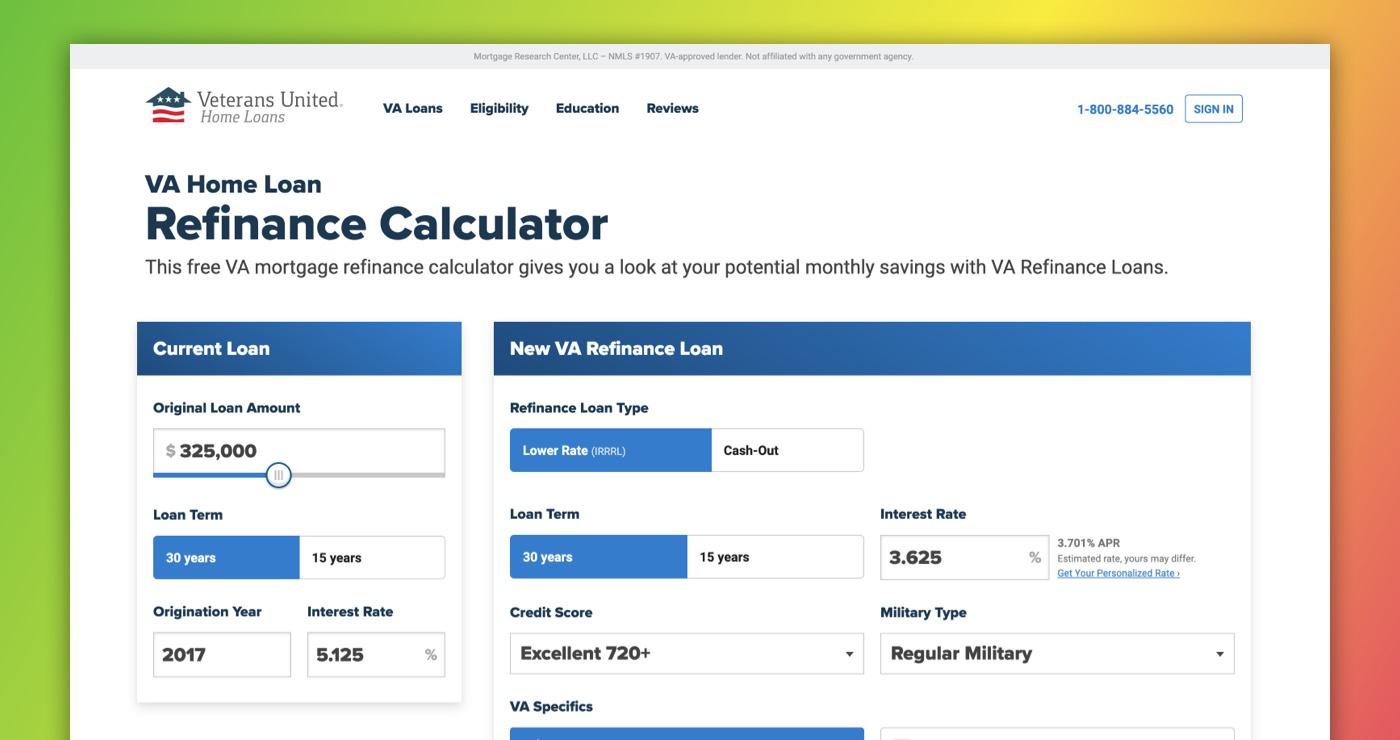This screenshot has height=740, width=1400.
Task: Select 15 years under Current Loan term
Action: 372,557
